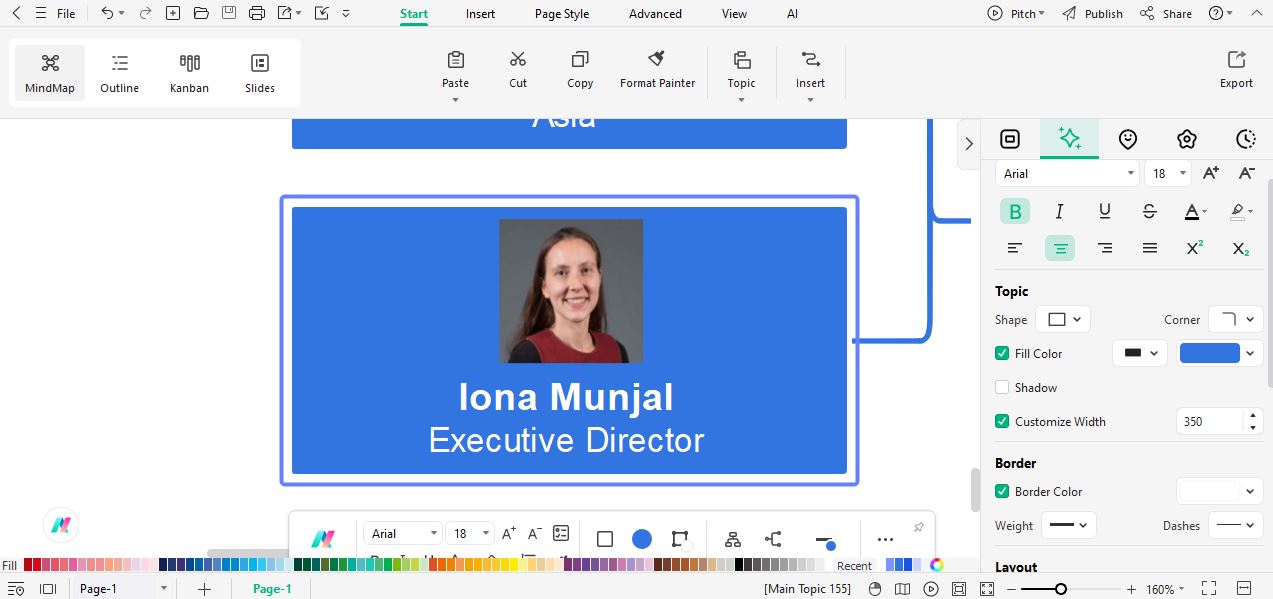Open the Arial font dropdown in right panel
Image resolution: width=1273 pixels, height=599 pixels.
click(x=1067, y=173)
